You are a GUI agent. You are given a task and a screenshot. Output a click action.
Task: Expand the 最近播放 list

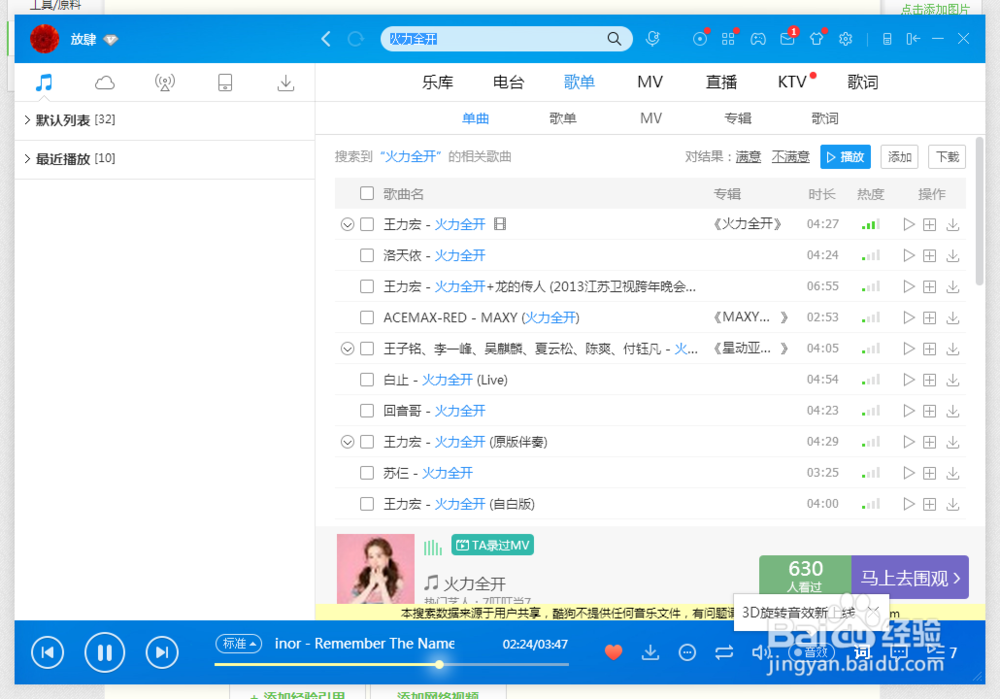58,158
